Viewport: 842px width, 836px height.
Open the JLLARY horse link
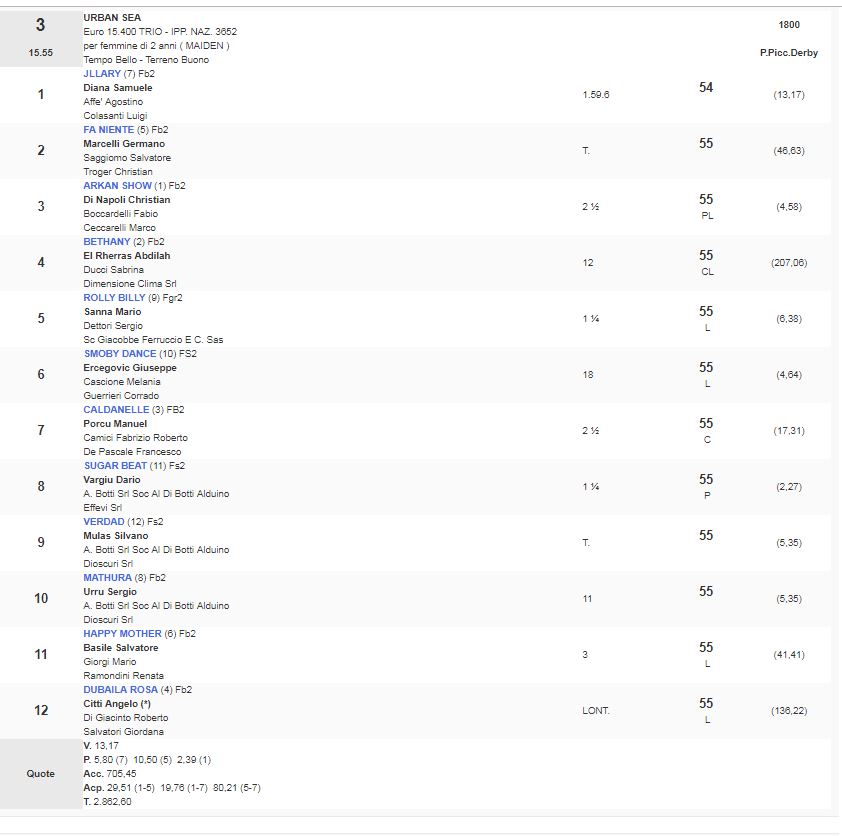pyautogui.click(x=102, y=74)
